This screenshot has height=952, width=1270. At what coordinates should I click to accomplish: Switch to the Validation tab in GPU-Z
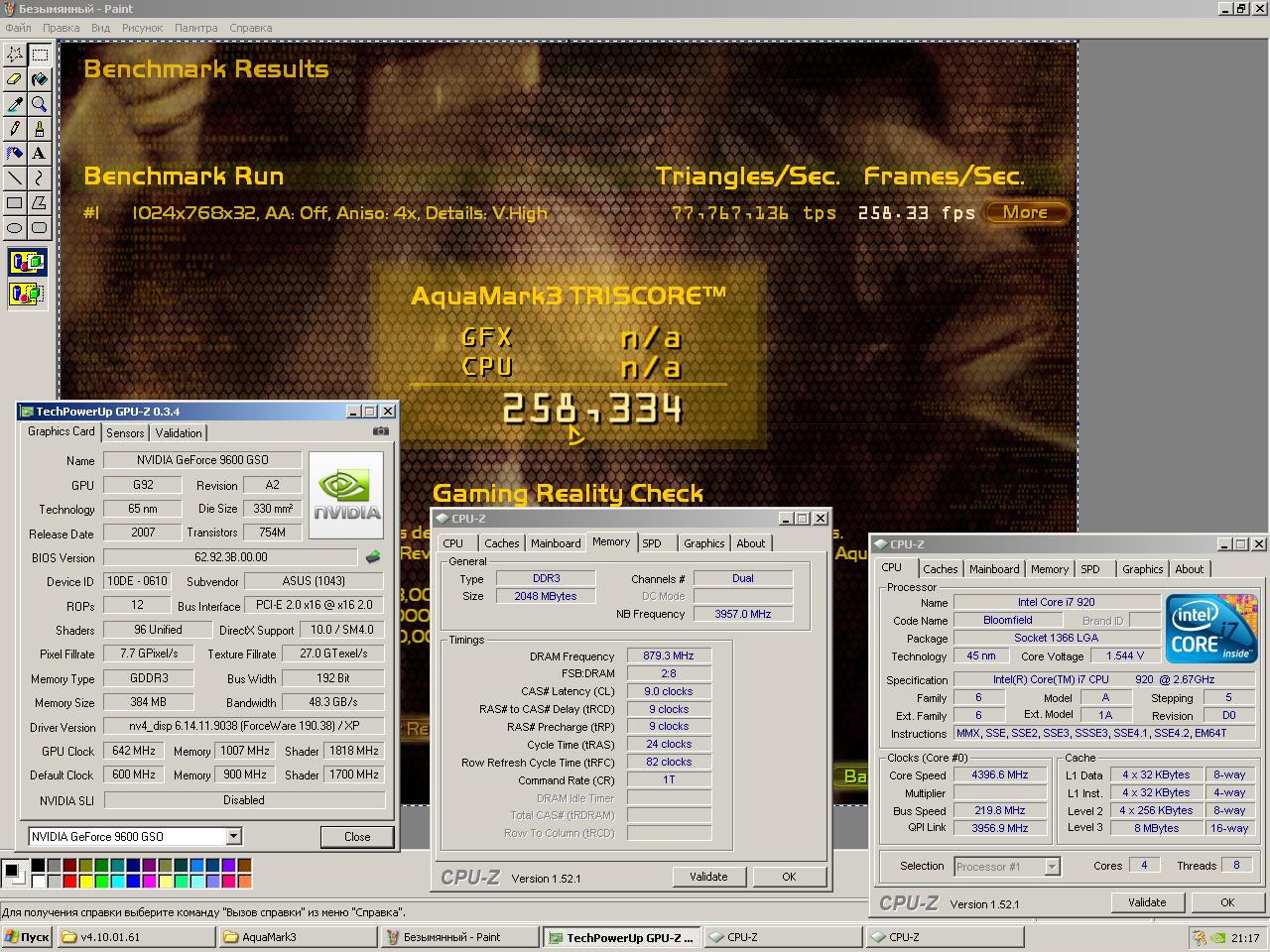pyautogui.click(x=179, y=433)
